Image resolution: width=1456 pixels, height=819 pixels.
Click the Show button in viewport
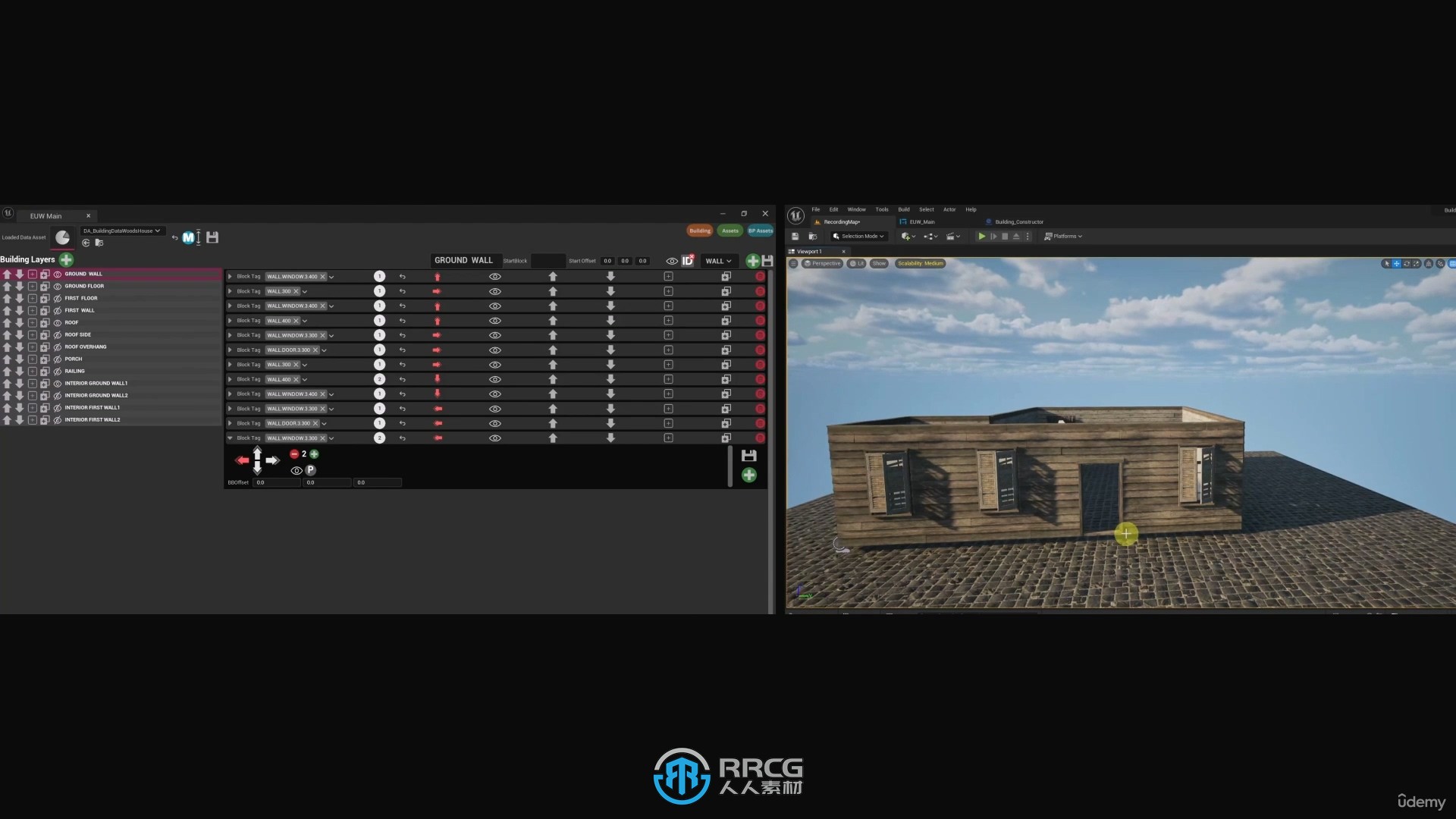click(879, 264)
